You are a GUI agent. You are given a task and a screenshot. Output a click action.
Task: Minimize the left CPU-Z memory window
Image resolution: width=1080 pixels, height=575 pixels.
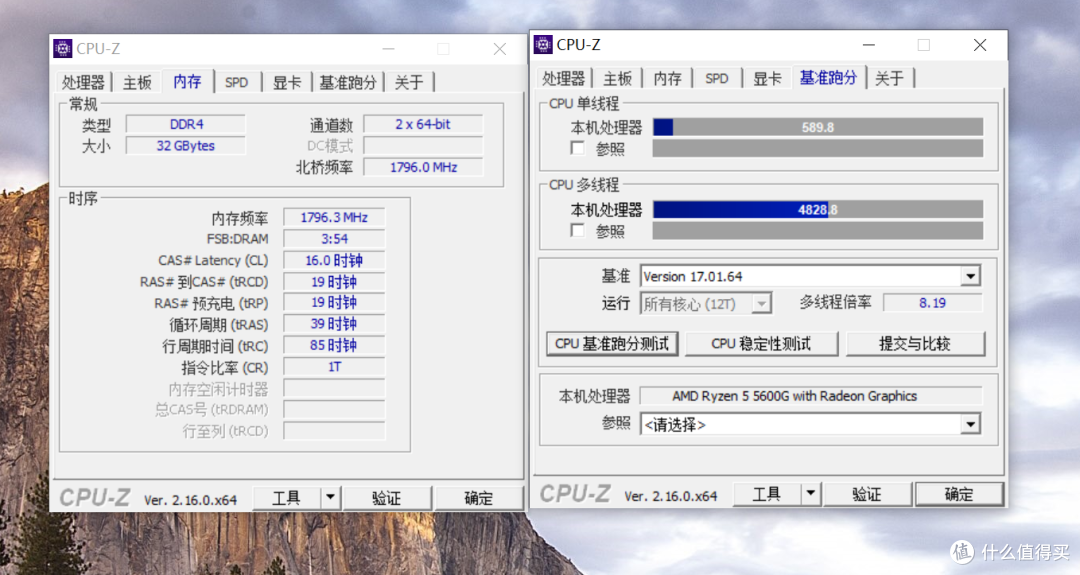[388, 49]
